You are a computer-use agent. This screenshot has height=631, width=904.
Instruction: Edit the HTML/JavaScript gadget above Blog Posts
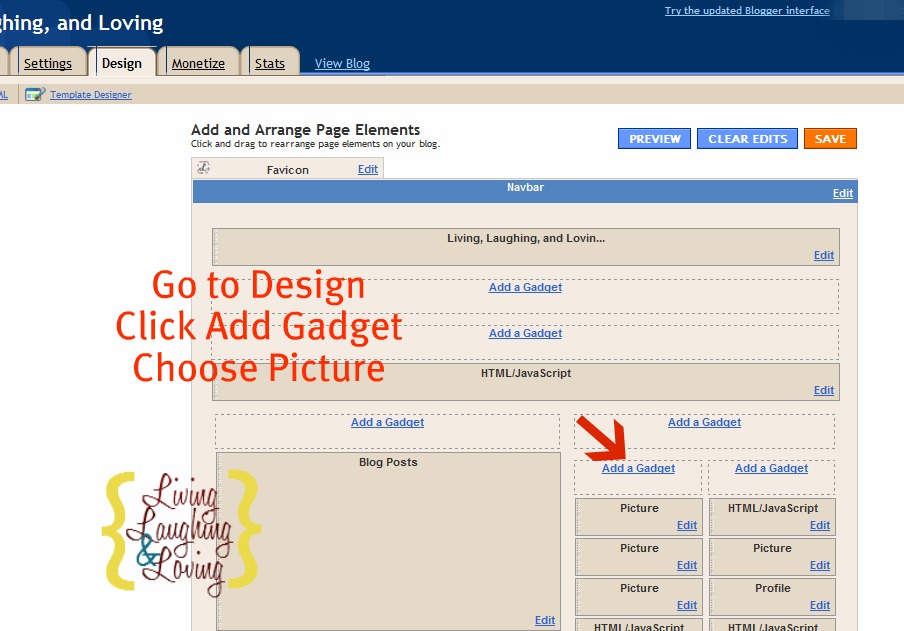pos(823,390)
